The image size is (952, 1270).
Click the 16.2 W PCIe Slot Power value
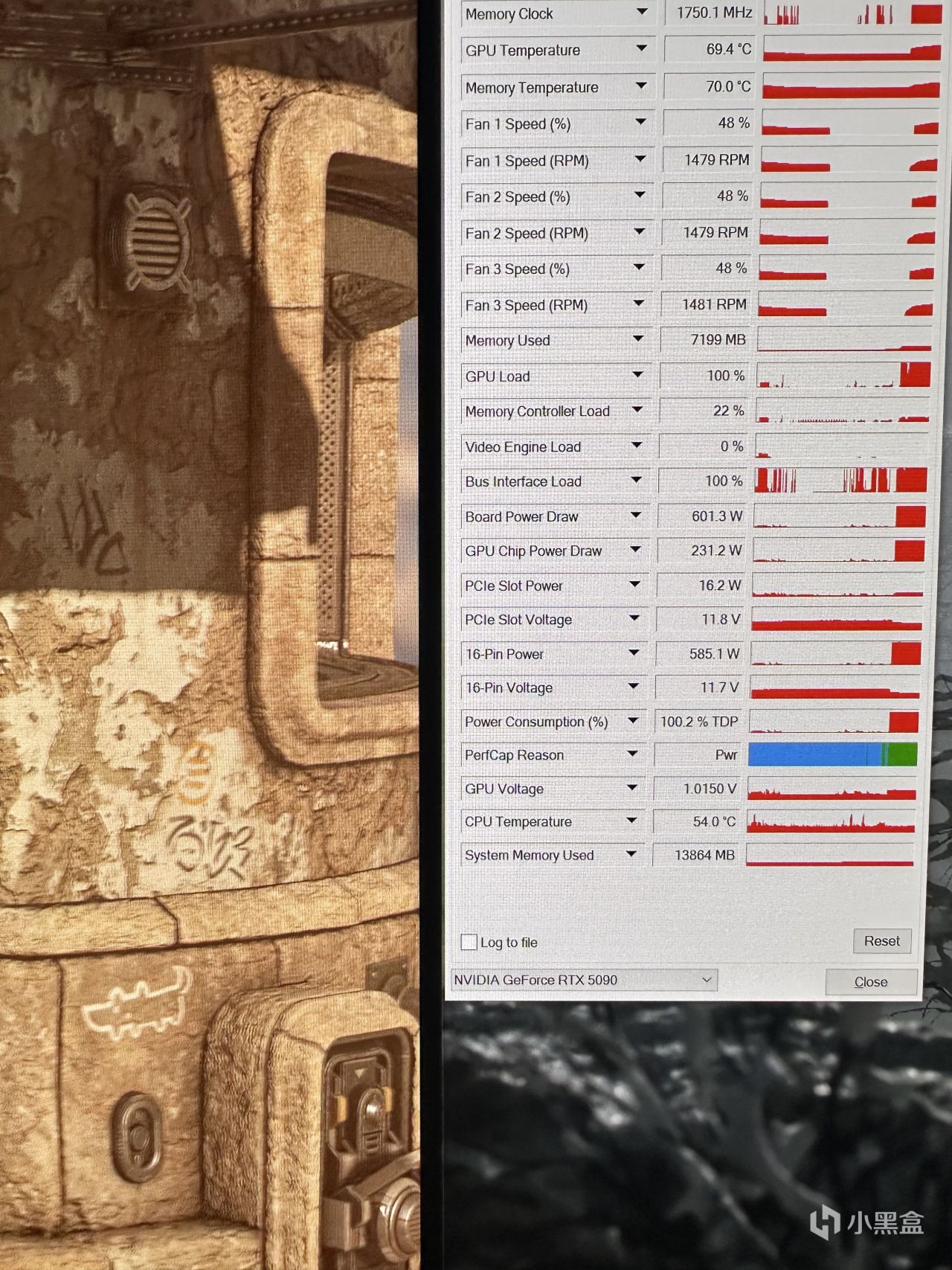click(x=700, y=585)
